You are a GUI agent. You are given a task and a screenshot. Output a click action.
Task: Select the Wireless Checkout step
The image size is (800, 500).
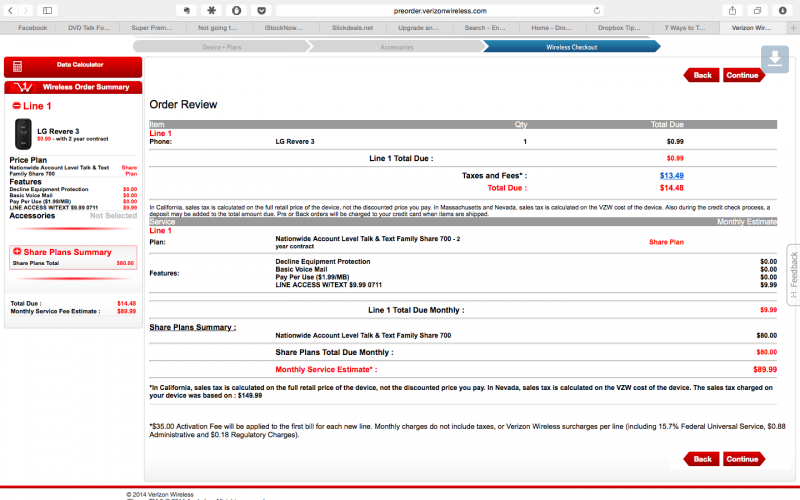tap(571, 47)
